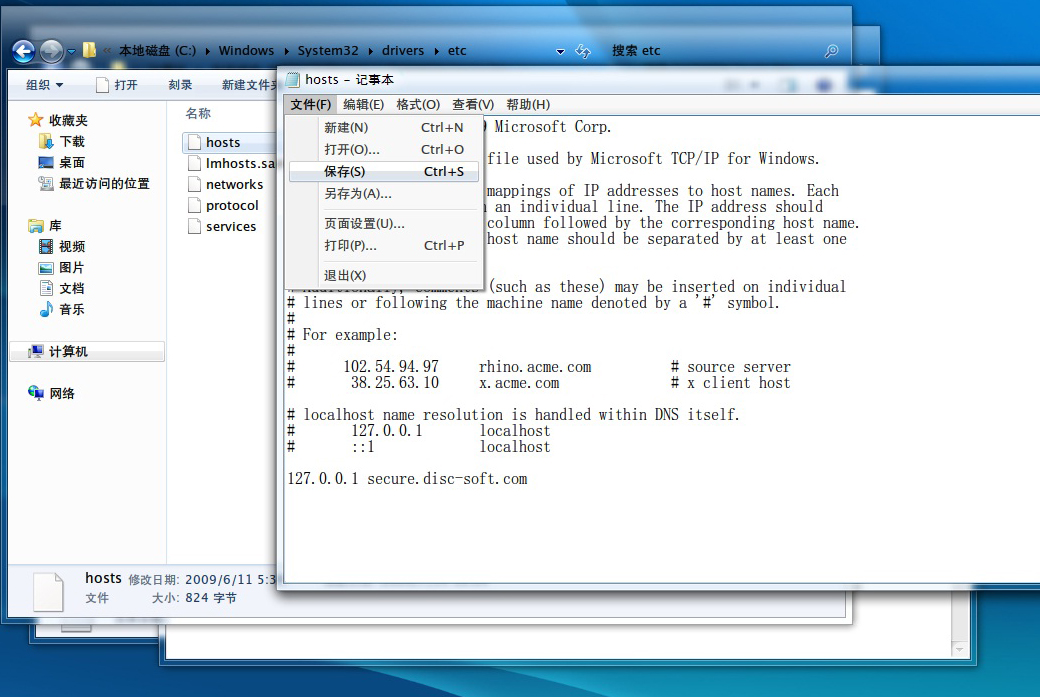This screenshot has height=697, width=1040.
Task: Click the folder icon in address bar
Action: (89, 50)
